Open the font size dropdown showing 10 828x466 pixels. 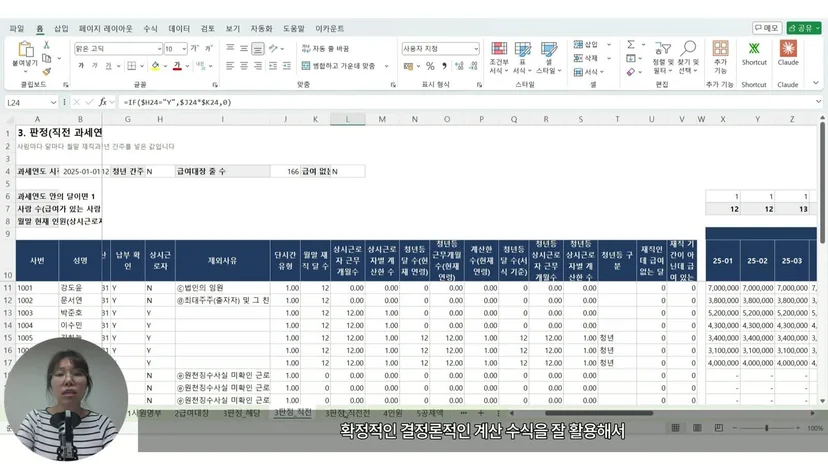[184, 49]
